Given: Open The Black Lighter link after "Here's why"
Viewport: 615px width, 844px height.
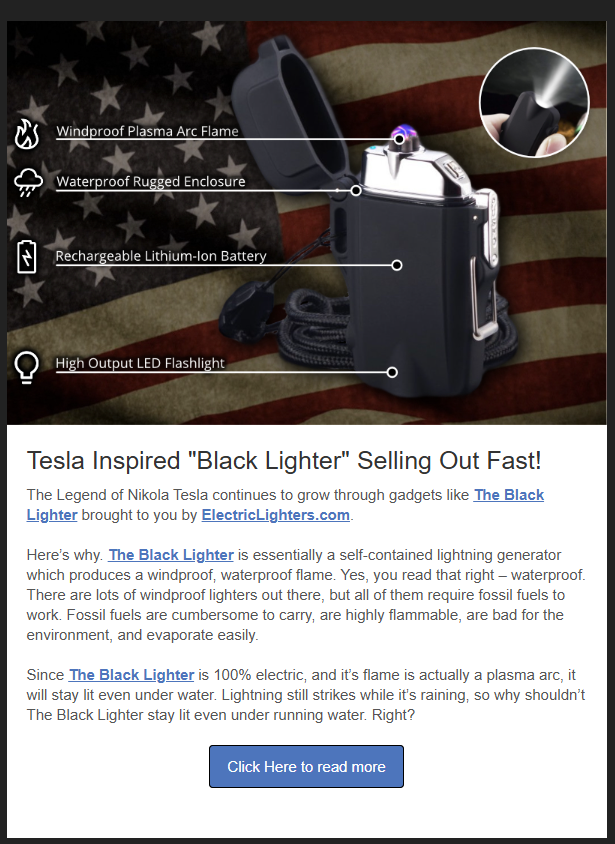Looking at the screenshot, I should point(171,554).
